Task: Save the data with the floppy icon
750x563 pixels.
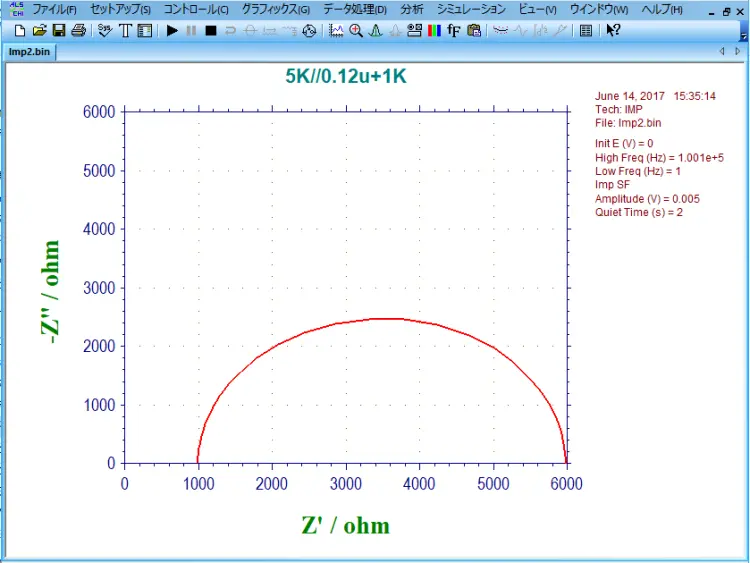Action: pos(59,31)
